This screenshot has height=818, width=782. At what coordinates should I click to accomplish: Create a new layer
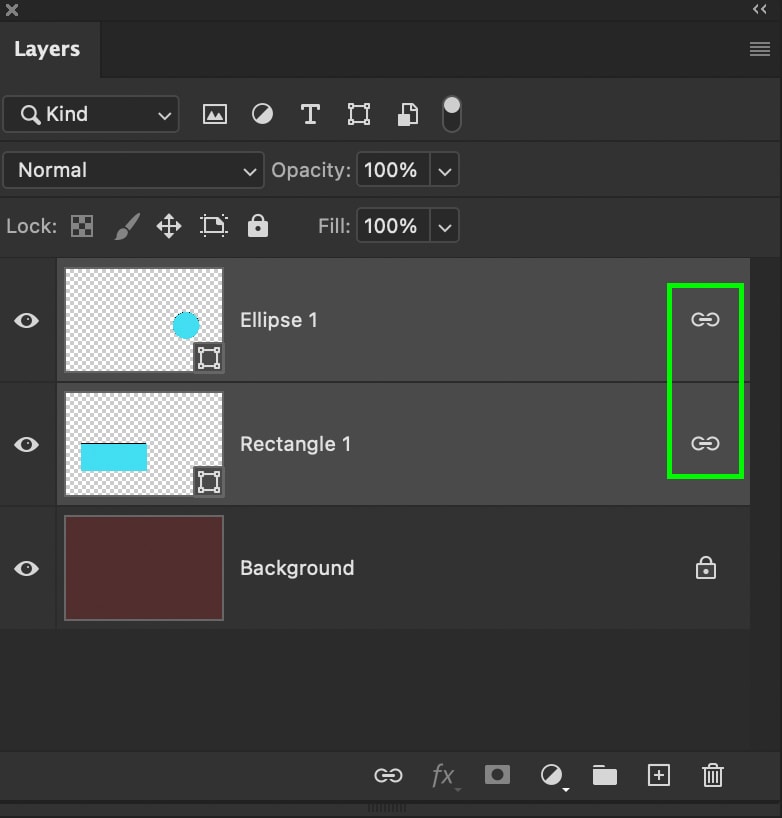[x=659, y=775]
